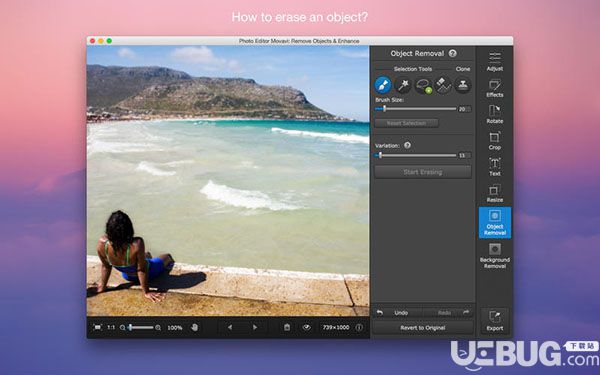Click Revert to Original
This screenshot has width=600, height=375.
click(423, 328)
